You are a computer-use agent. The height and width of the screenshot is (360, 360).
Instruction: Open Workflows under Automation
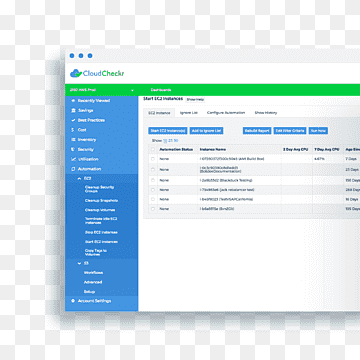[x=93, y=273]
